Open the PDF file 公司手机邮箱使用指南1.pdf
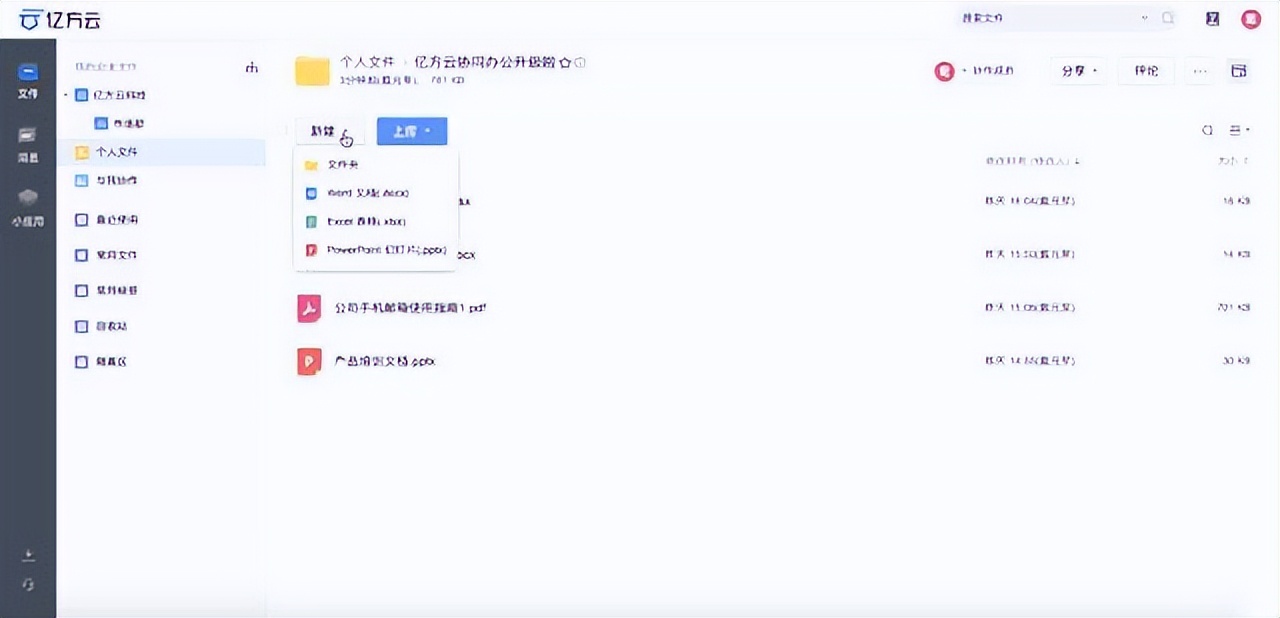The width and height of the screenshot is (1280, 618). (x=409, y=308)
